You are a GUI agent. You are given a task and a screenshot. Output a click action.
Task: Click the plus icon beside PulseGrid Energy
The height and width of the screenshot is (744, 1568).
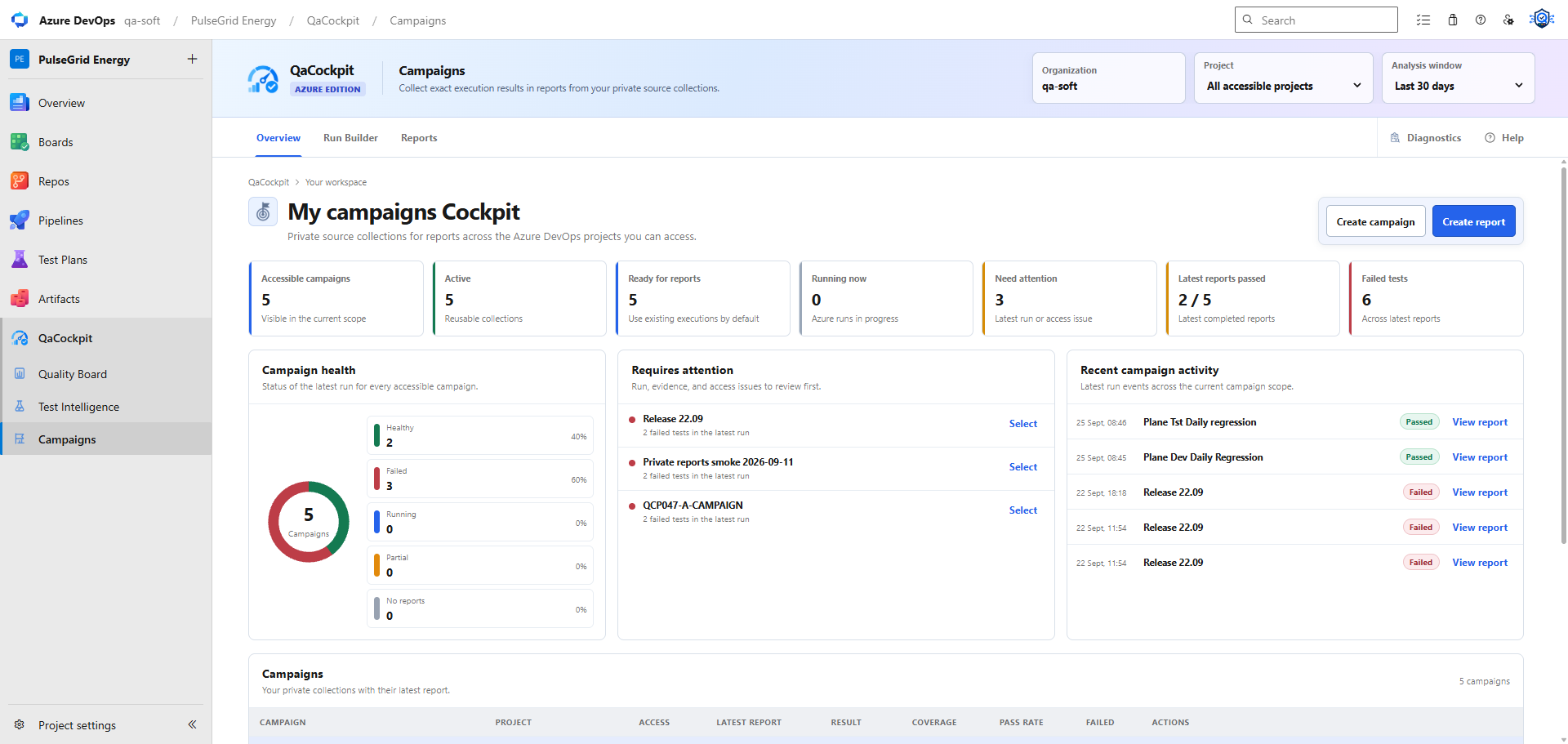[x=192, y=59]
